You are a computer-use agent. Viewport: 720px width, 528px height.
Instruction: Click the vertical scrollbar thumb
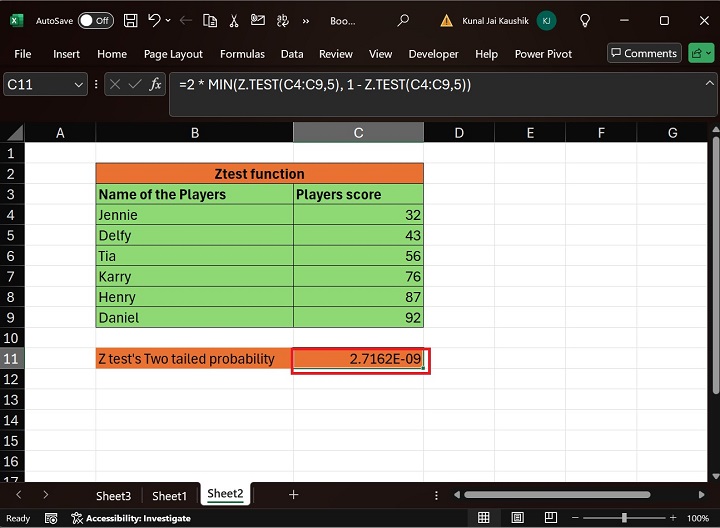(x=715, y=265)
